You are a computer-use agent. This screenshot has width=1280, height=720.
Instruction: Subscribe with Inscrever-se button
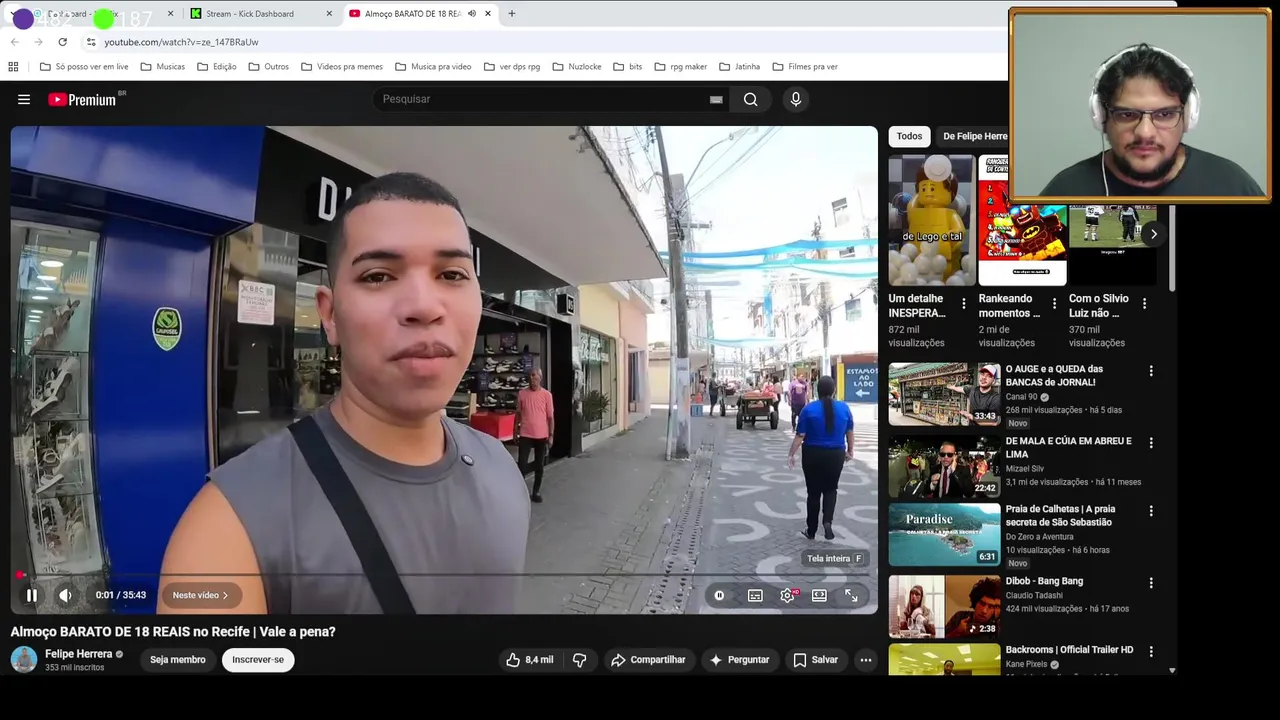pyautogui.click(x=258, y=660)
